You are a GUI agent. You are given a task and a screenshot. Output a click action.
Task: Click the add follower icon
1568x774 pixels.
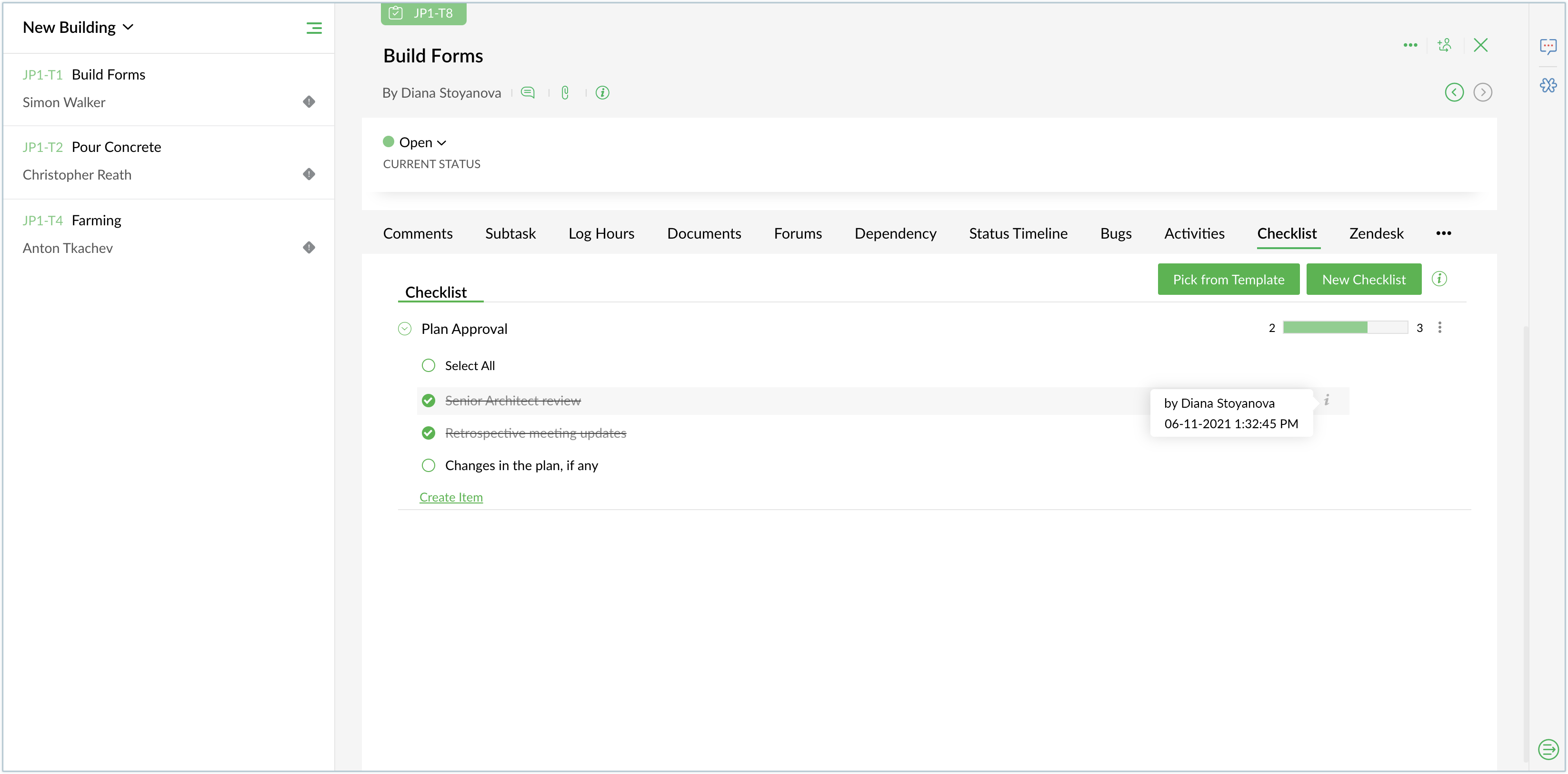click(1444, 45)
